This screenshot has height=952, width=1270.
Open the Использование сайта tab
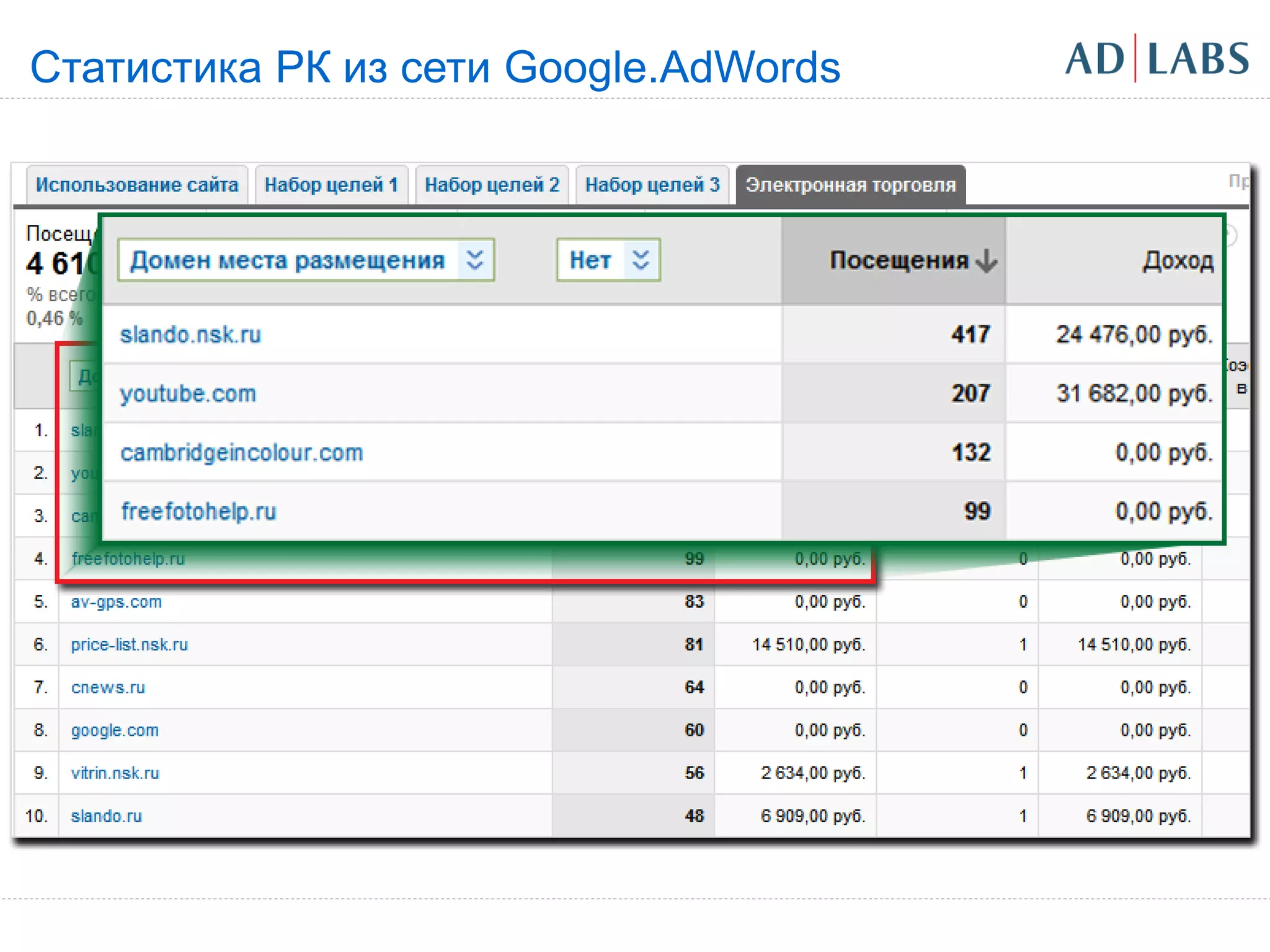point(137,185)
